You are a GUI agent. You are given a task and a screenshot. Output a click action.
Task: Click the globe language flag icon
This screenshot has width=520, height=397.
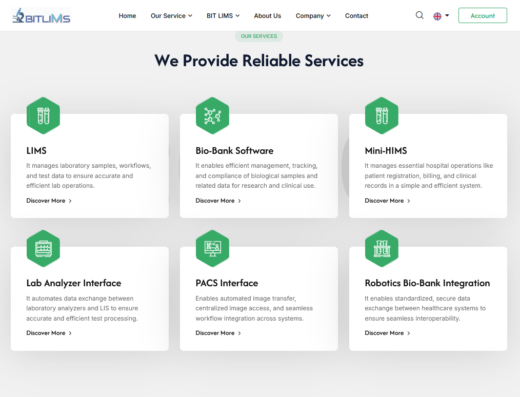pos(437,16)
